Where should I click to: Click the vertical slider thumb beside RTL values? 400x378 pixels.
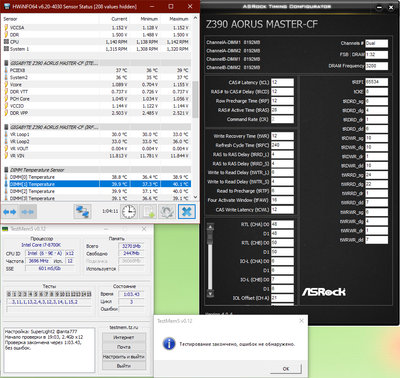[x=210, y=238]
